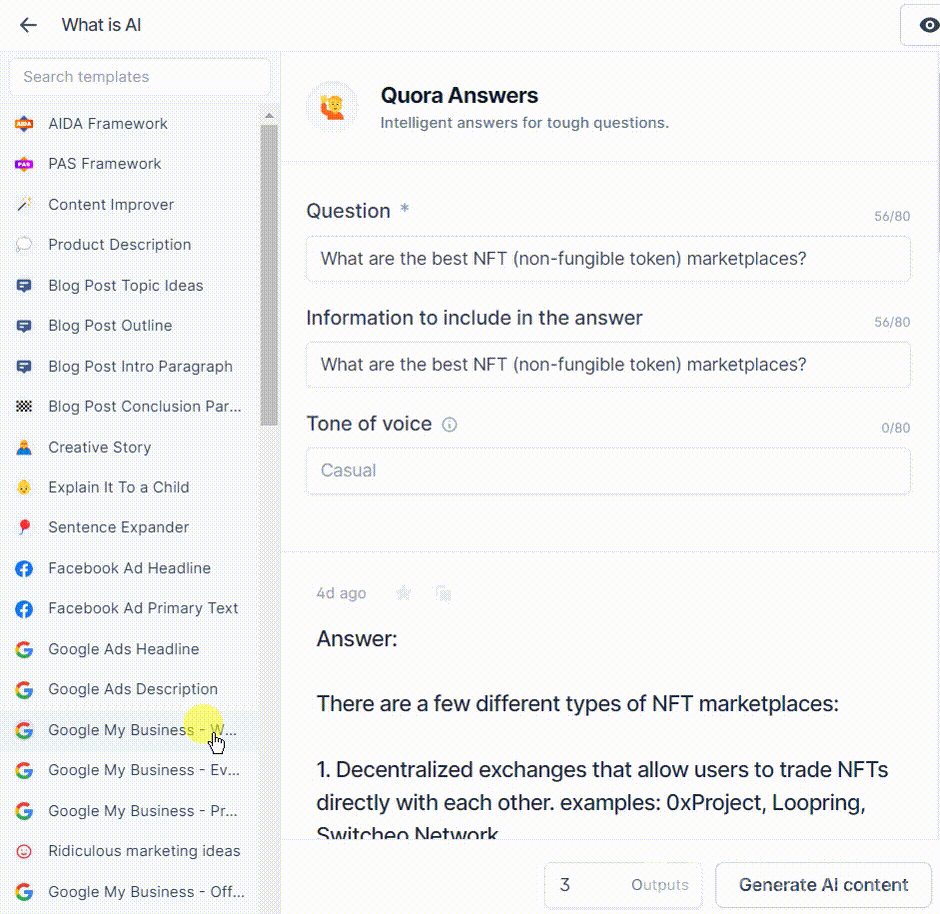Image resolution: width=940 pixels, height=914 pixels.
Task: Click the Creative Story icon
Action: tap(24, 448)
